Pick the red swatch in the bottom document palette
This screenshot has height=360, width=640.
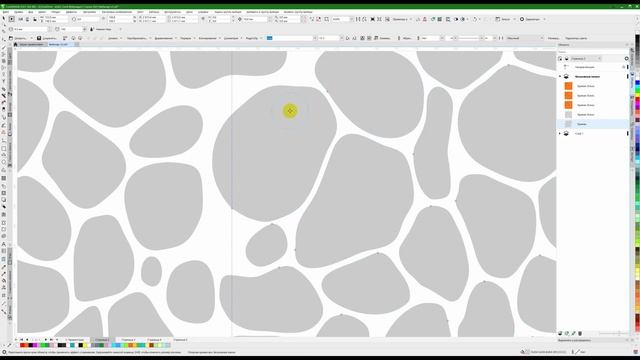pyautogui.click(x=22, y=345)
